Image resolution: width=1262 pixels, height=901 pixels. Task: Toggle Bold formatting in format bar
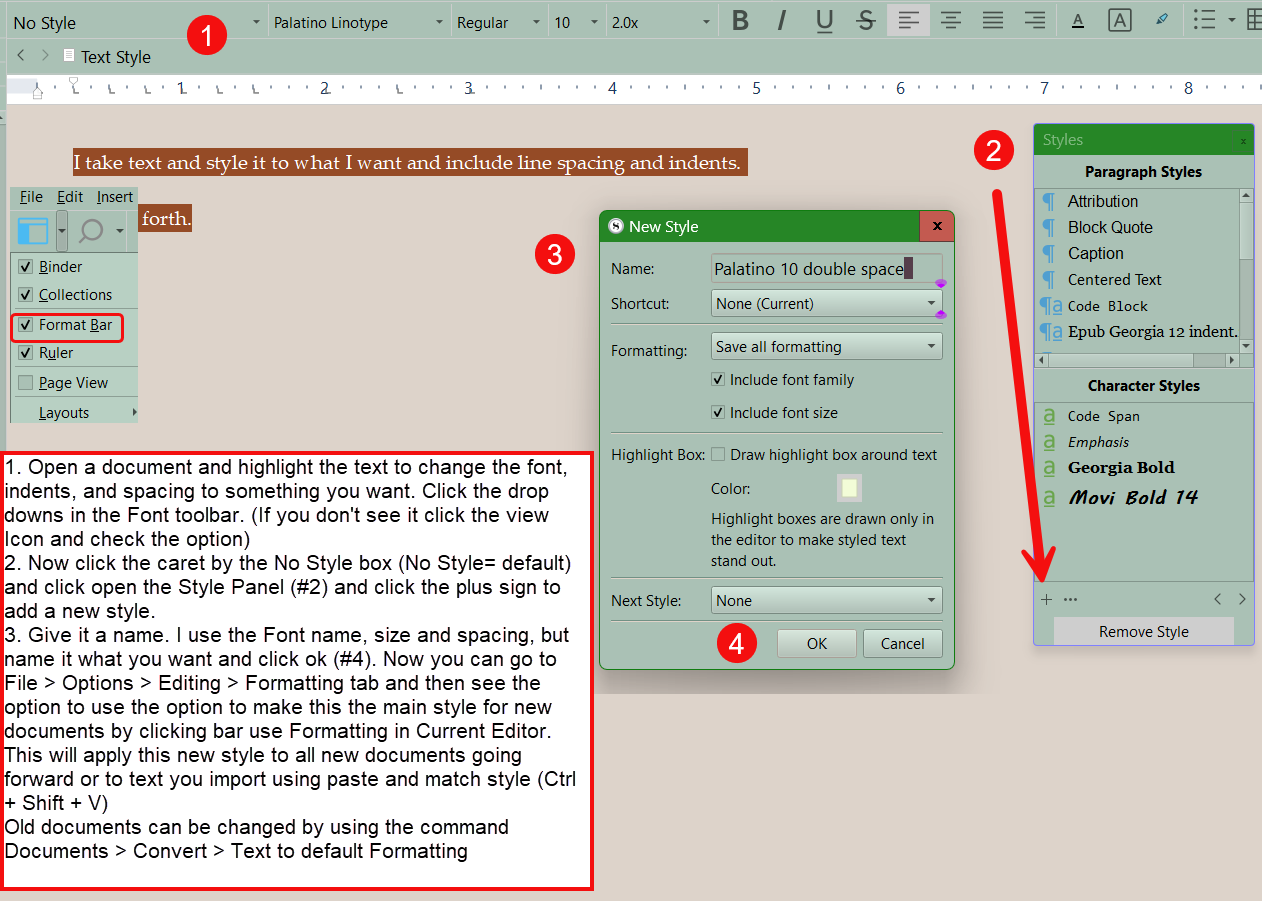(740, 21)
